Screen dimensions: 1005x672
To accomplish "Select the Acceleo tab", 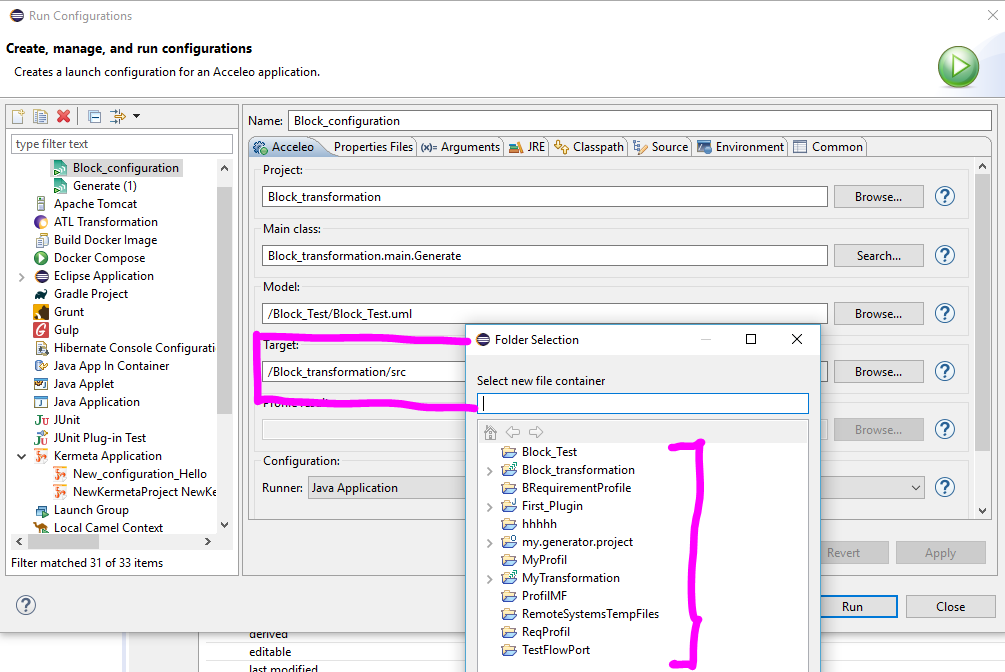I will coord(283,147).
